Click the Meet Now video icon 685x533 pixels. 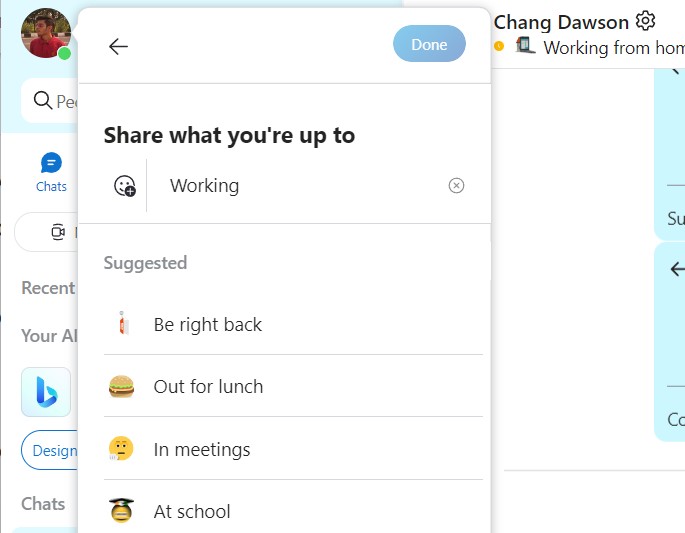point(58,232)
